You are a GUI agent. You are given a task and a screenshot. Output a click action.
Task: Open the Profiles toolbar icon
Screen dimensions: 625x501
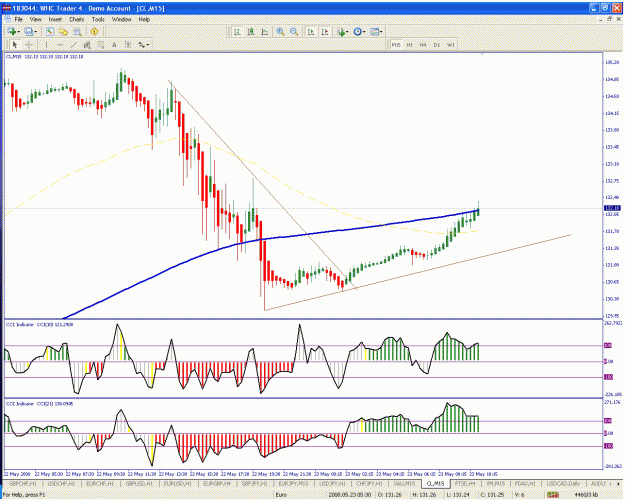tap(28, 31)
